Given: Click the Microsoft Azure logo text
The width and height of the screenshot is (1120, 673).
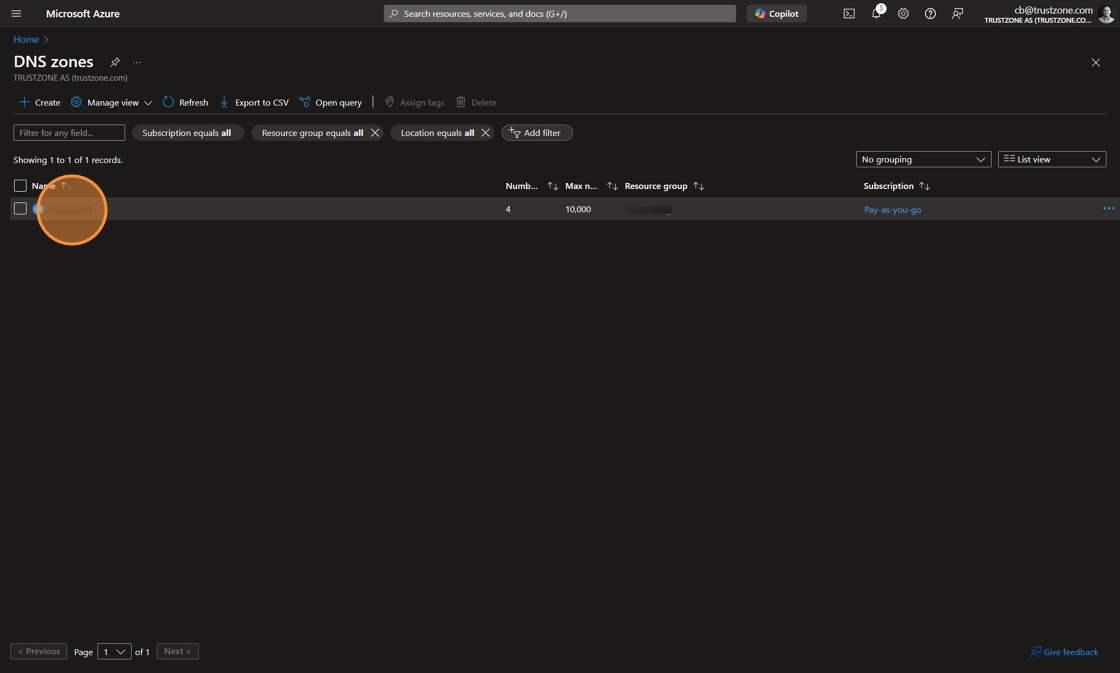Looking at the screenshot, I should click(83, 14).
